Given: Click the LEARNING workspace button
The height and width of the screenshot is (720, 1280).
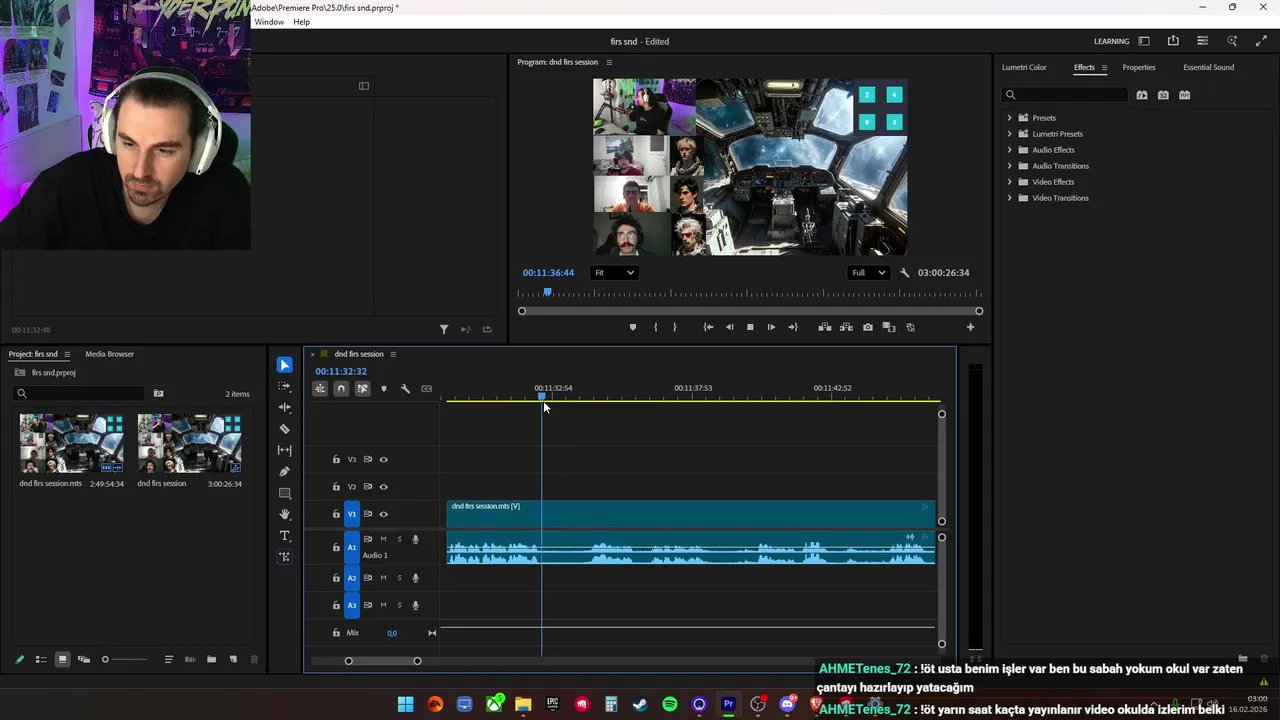Looking at the screenshot, I should click(x=1111, y=41).
